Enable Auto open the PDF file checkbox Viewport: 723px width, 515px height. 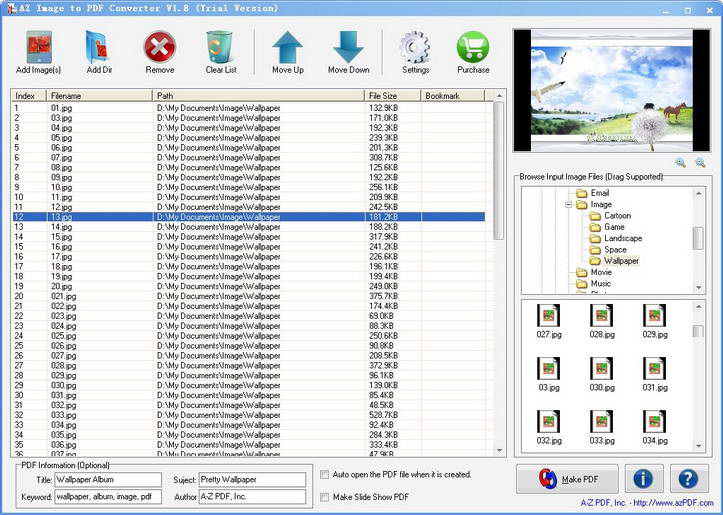coord(325,474)
